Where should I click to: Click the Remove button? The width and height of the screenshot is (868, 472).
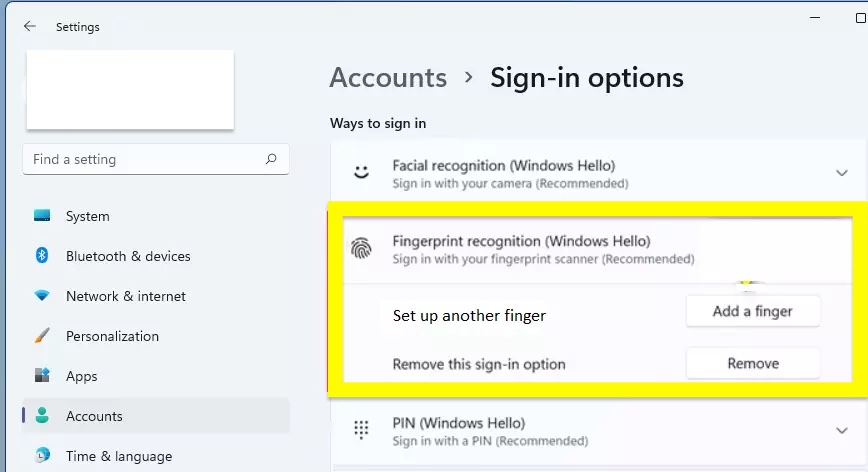[753, 363]
